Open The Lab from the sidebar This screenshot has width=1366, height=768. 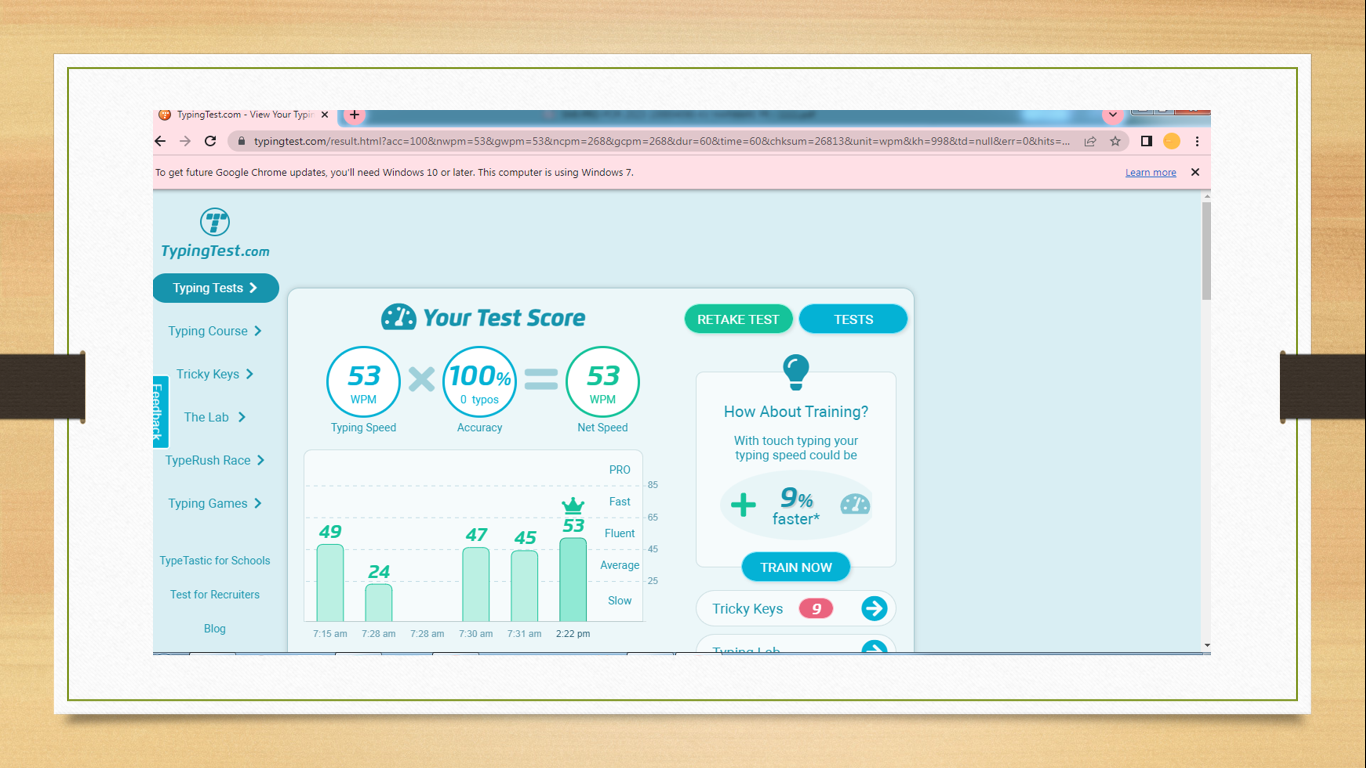tap(215, 417)
